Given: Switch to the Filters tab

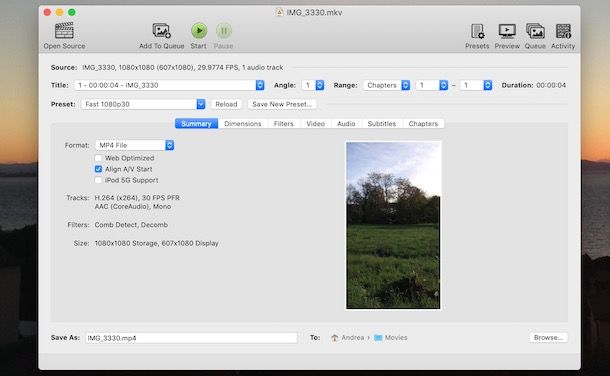Looking at the screenshot, I should point(284,124).
